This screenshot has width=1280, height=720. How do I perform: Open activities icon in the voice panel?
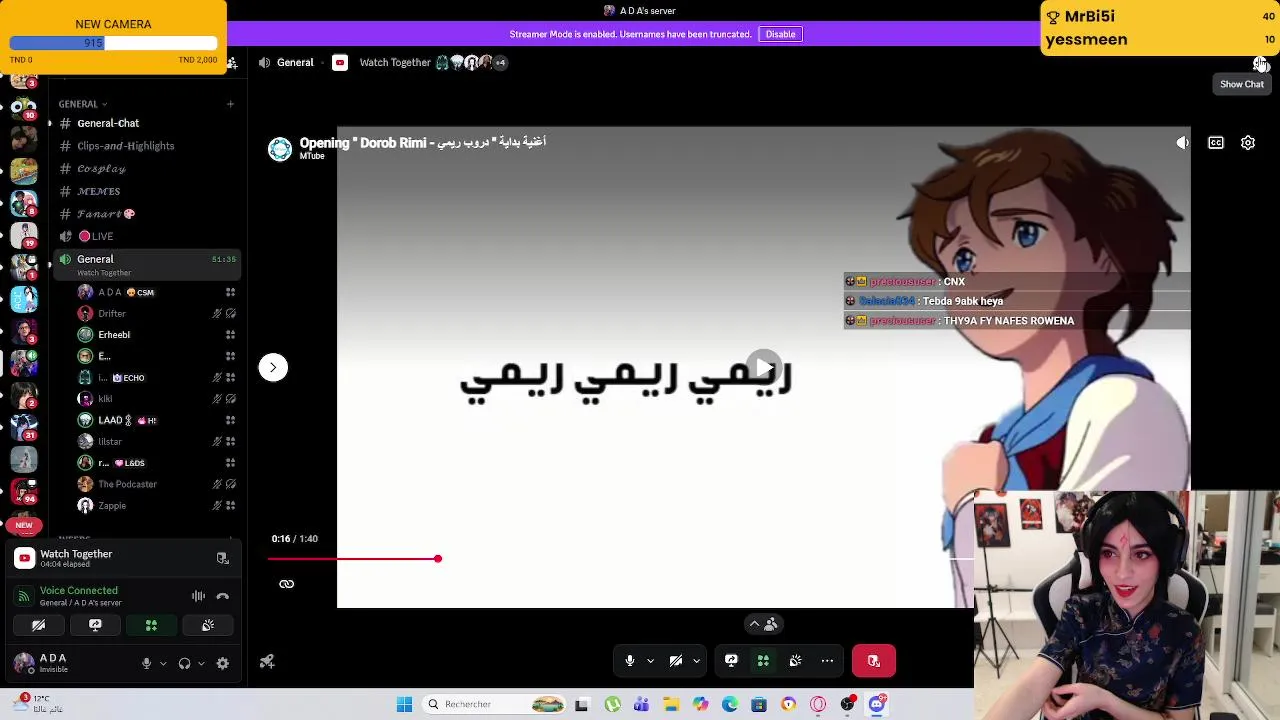151,625
